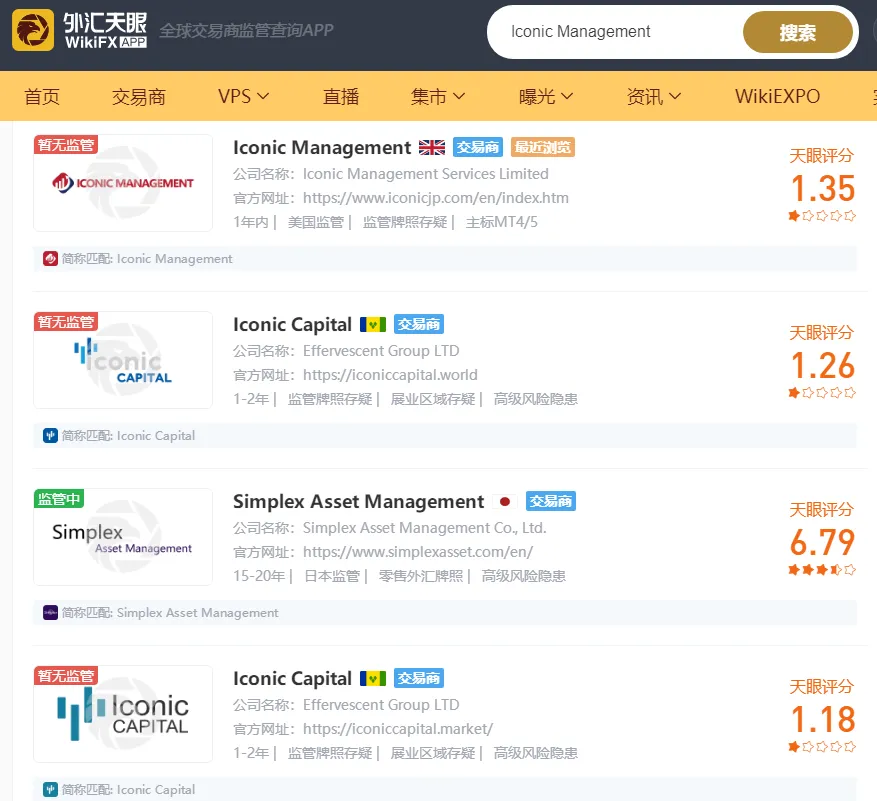The height and width of the screenshot is (801, 877).
Task: Click 简称匹配: Iconic Management text
Action: (147, 258)
